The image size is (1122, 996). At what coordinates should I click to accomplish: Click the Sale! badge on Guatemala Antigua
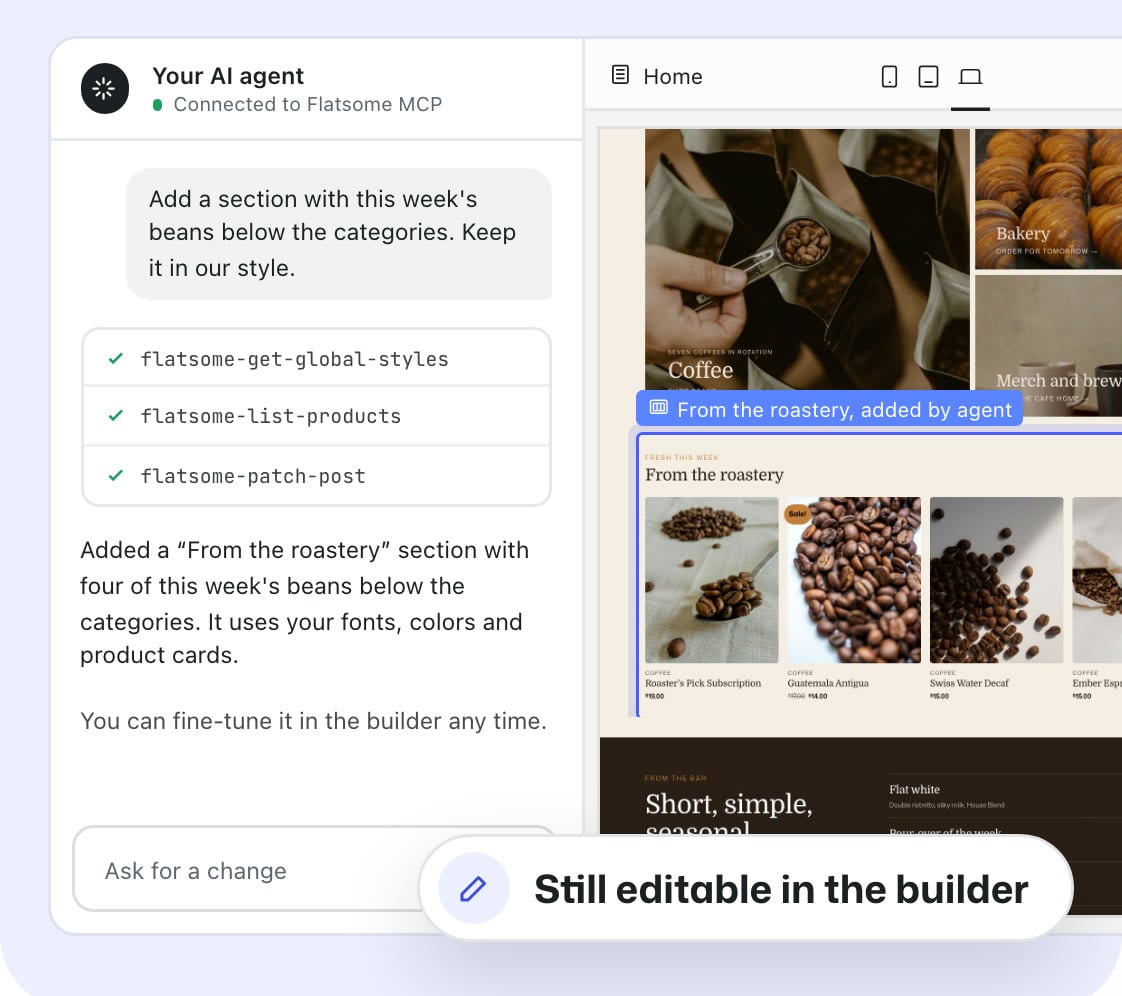(797, 514)
